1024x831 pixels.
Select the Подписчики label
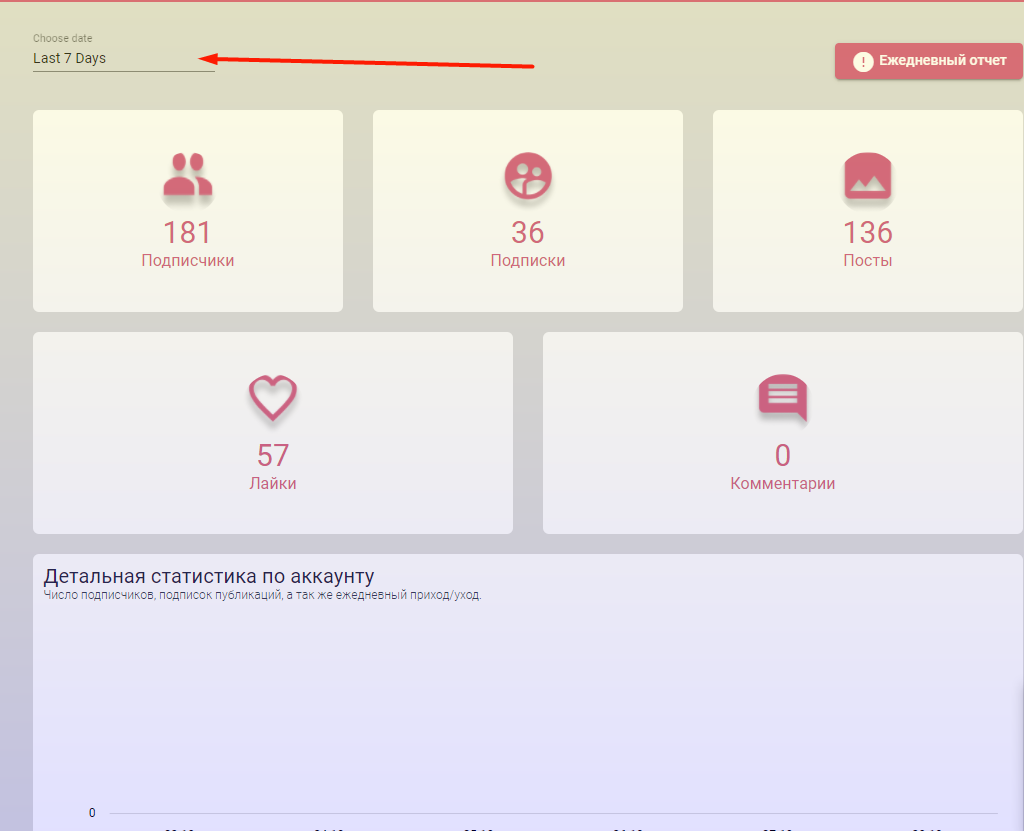188,261
